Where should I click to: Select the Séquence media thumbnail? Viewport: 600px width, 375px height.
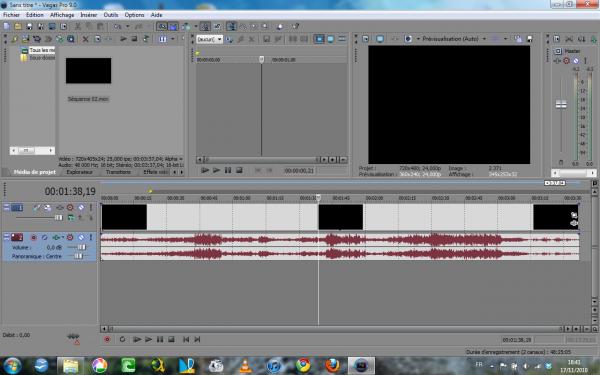pyautogui.click(x=88, y=70)
